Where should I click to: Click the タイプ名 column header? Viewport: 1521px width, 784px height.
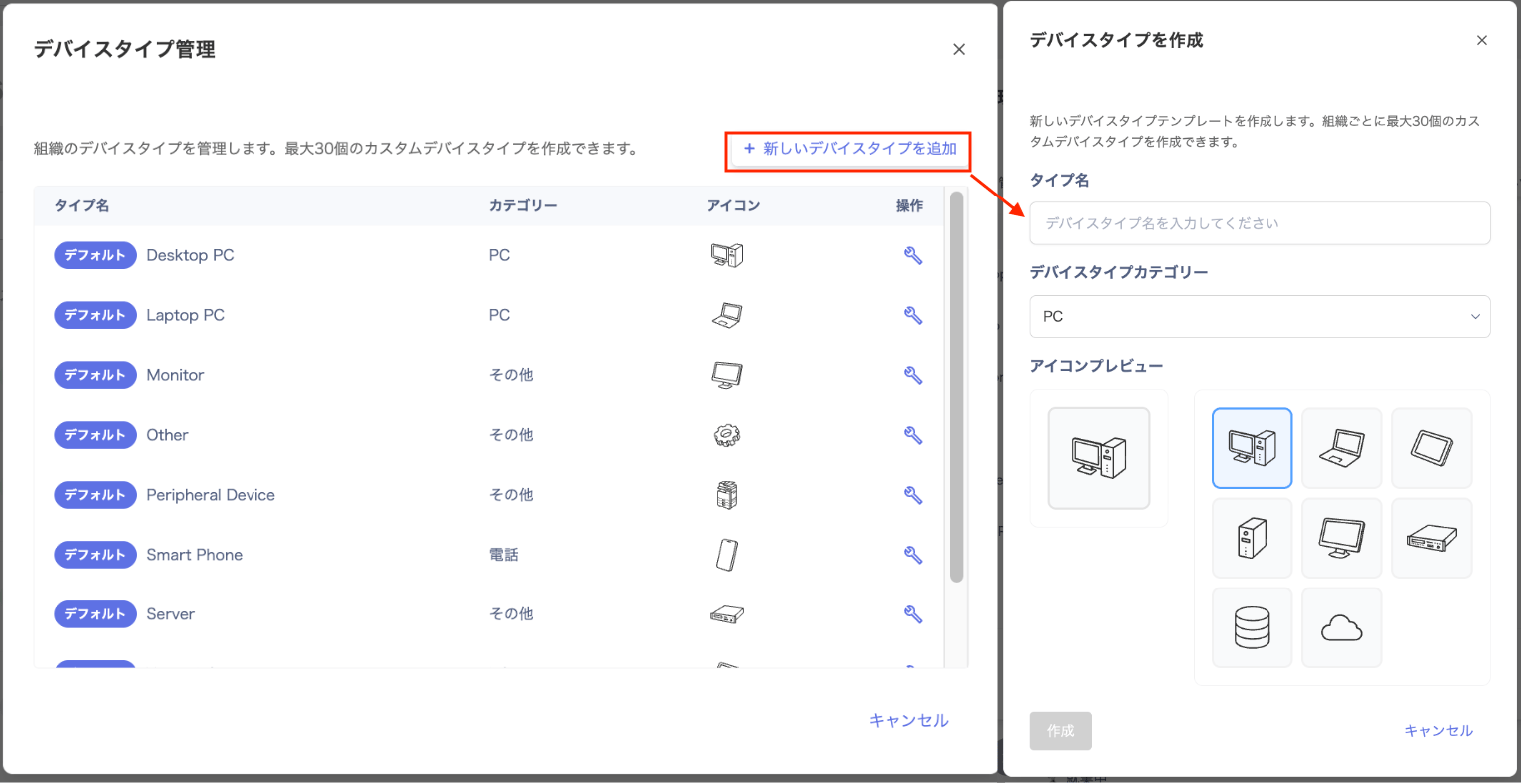coord(82,205)
